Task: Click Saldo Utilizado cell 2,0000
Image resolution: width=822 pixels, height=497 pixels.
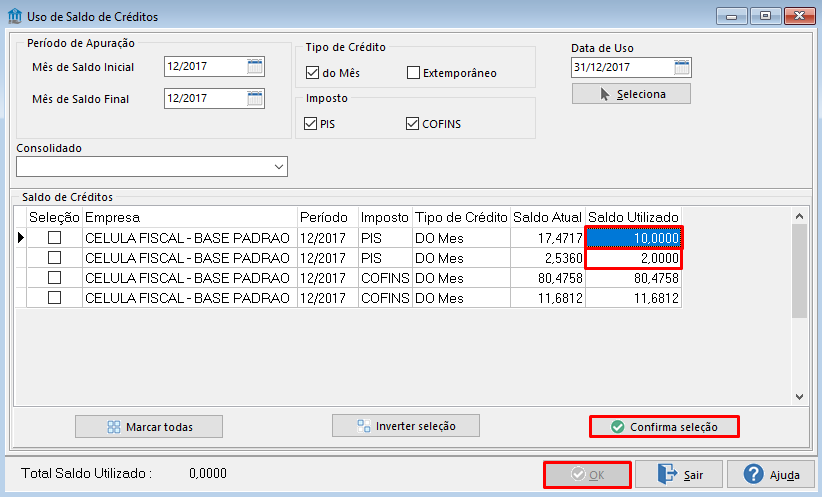Action: click(634, 258)
